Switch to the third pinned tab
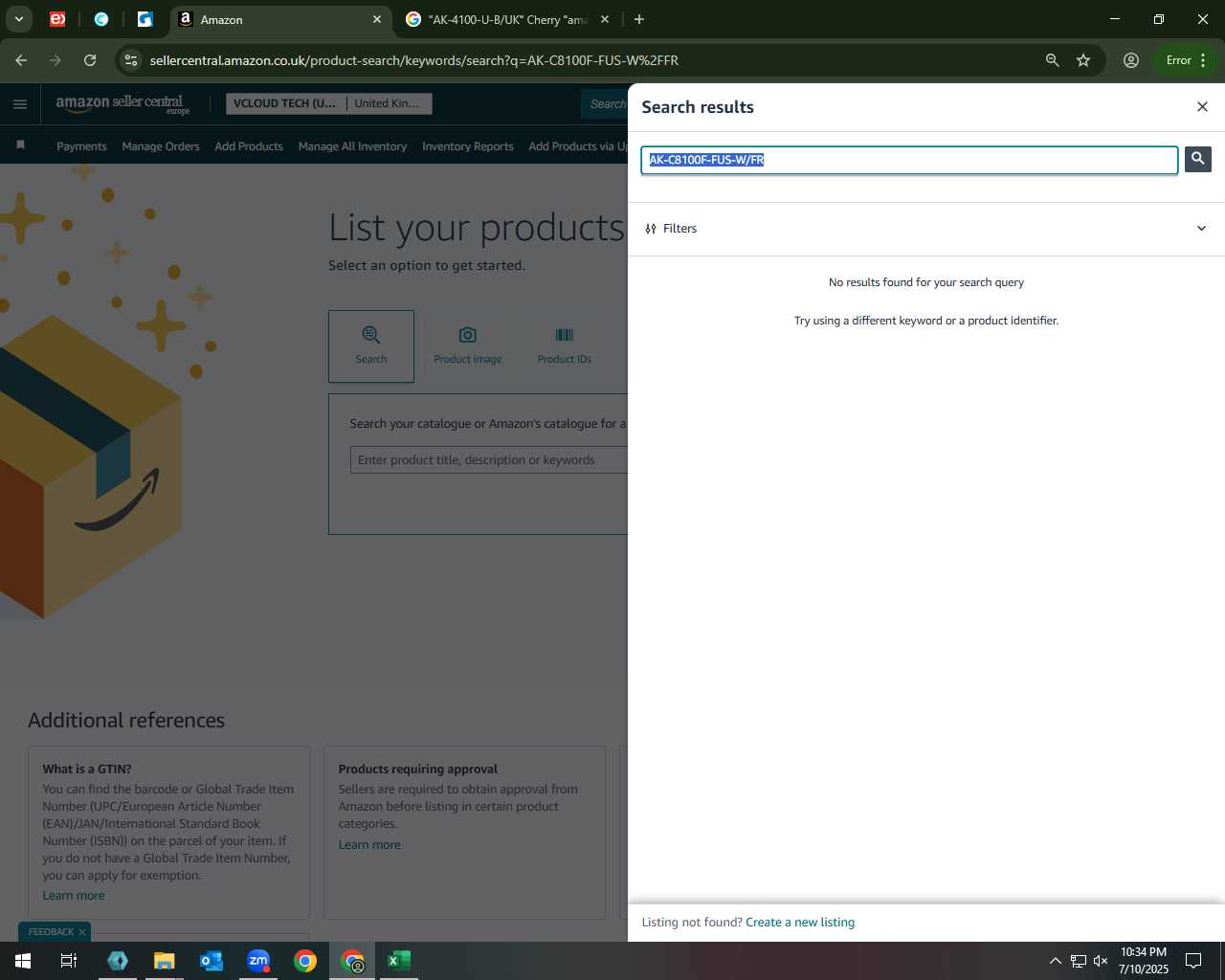Viewport: 1225px width, 980px height. [x=145, y=19]
